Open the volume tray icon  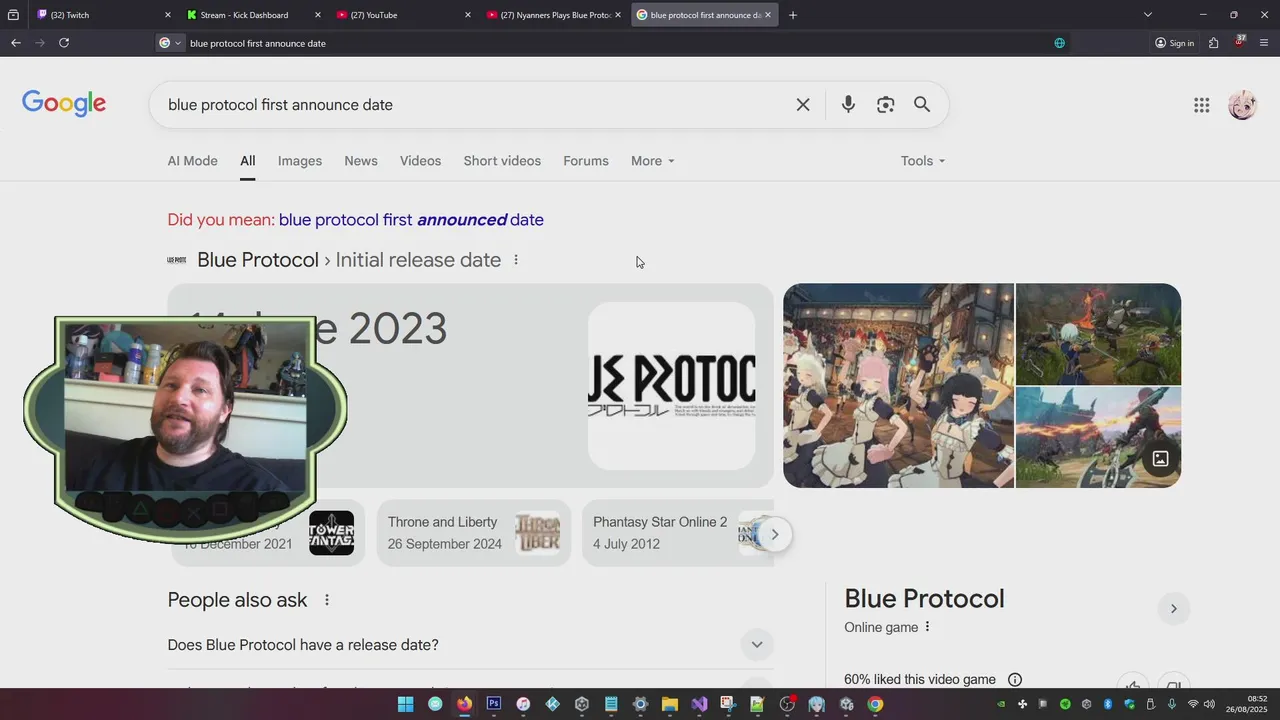click(x=1209, y=704)
